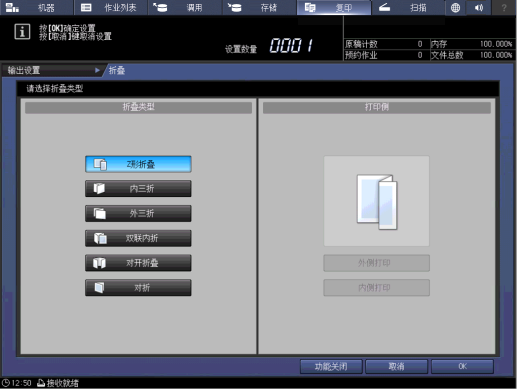Click the 内存 100.000% entry
This screenshot has height=389, width=517.
472,44
